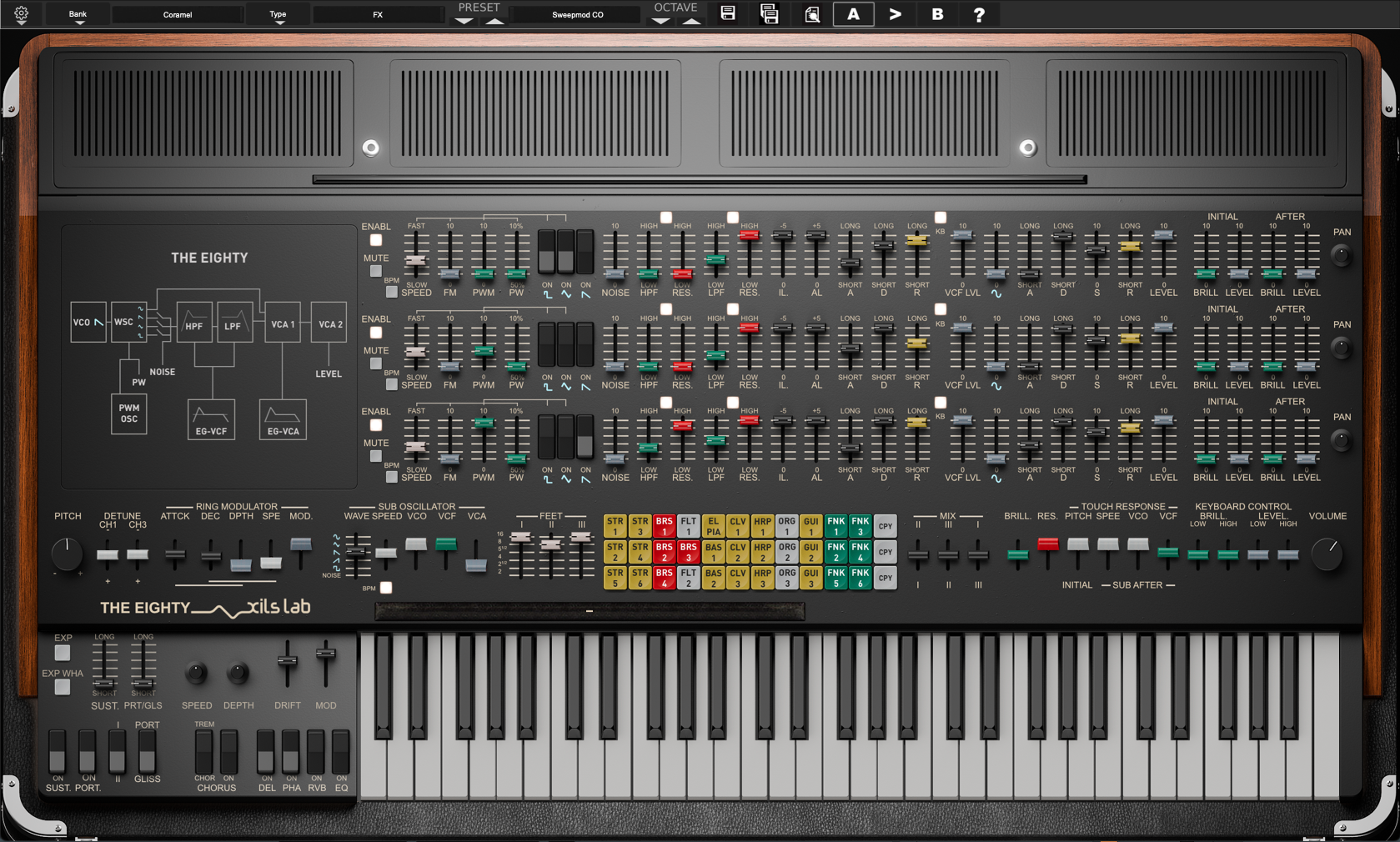1400x842 pixels.
Task: Open the settings gear menu
Action: coord(22,14)
